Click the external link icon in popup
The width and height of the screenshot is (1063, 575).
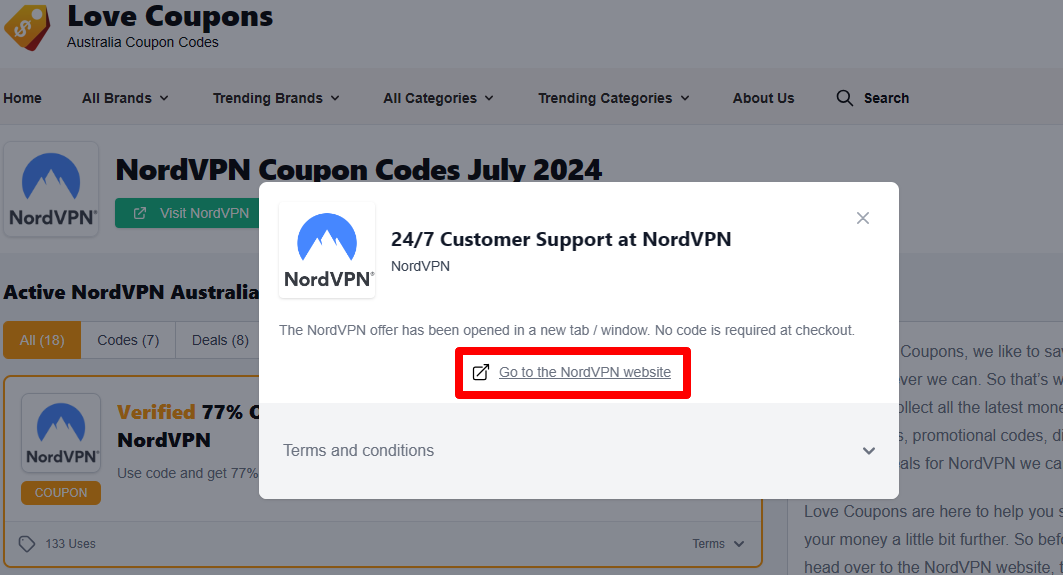pos(480,372)
